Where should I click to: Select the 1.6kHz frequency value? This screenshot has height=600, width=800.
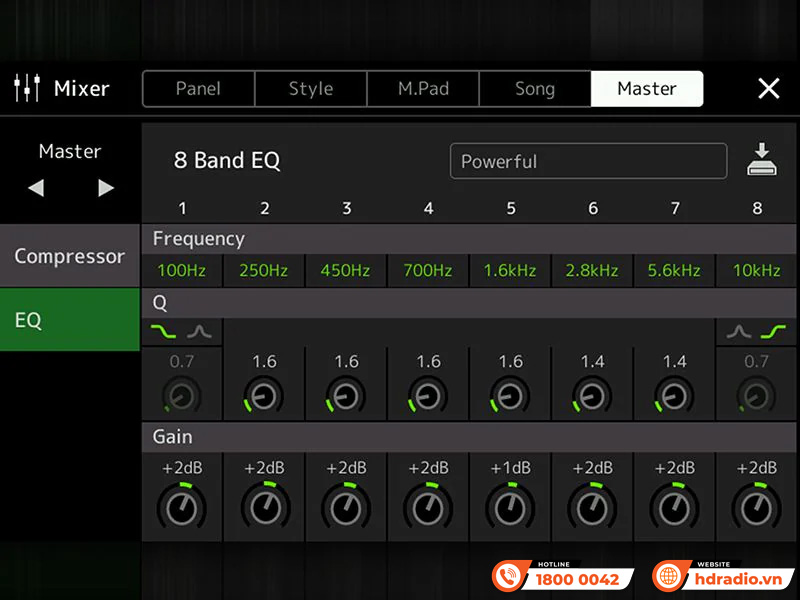(x=510, y=271)
